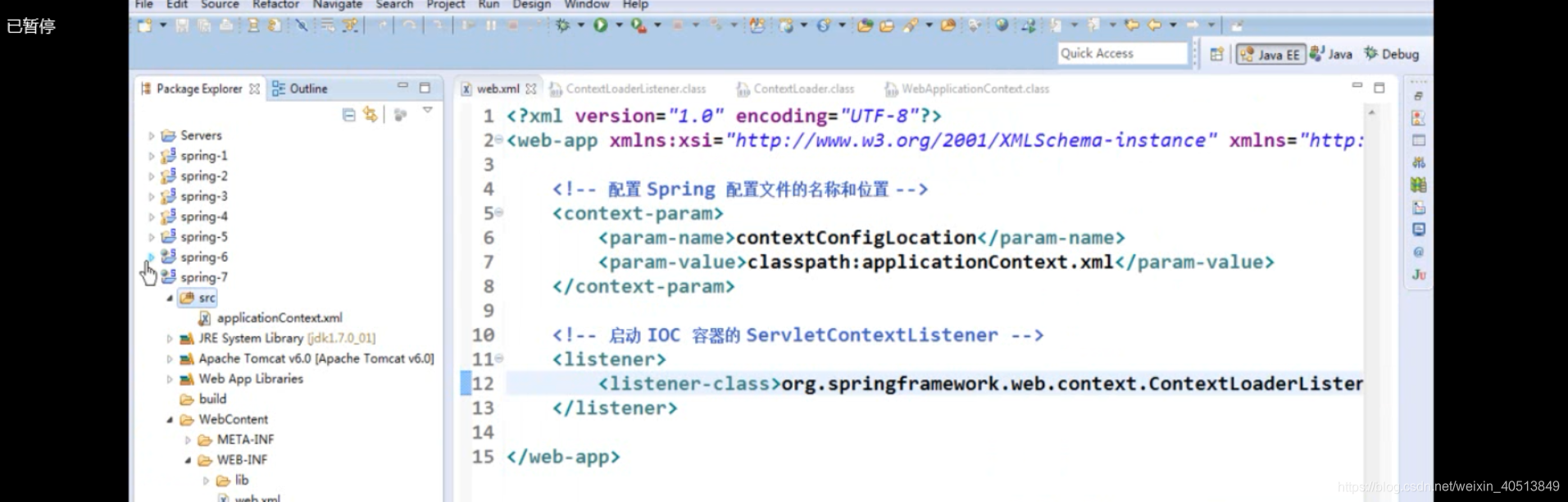Viewport: 1568px width, 502px height.
Task: Expand the spring-1 project
Action: coord(151,156)
